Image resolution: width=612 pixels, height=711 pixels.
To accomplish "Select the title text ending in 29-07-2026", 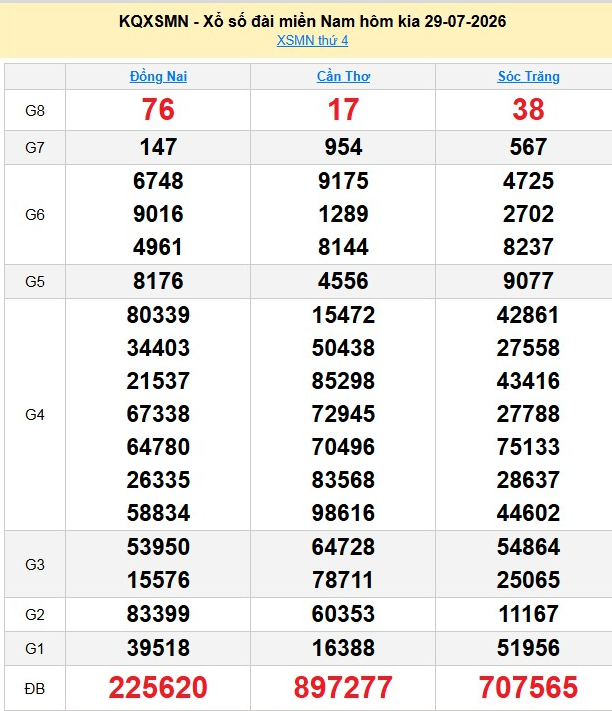I will (x=312, y=21).
